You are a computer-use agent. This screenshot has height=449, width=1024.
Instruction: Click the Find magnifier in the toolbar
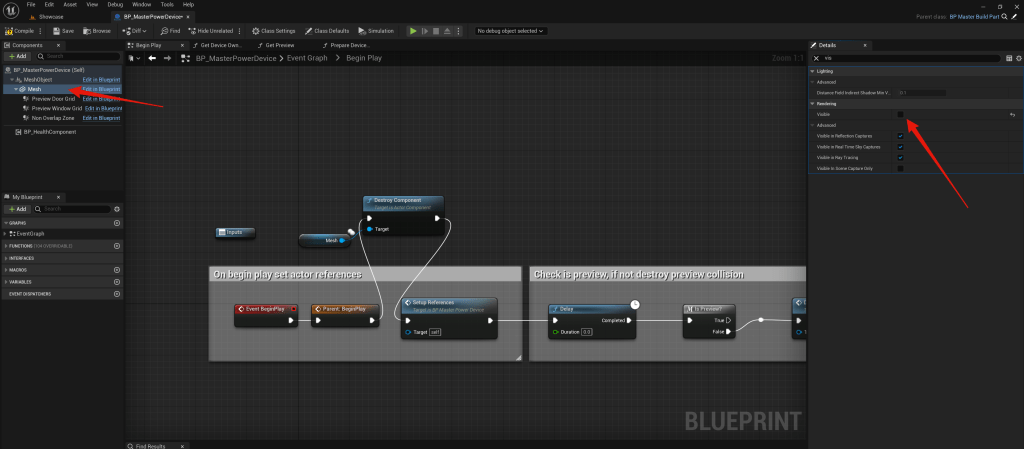[x=170, y=31]
